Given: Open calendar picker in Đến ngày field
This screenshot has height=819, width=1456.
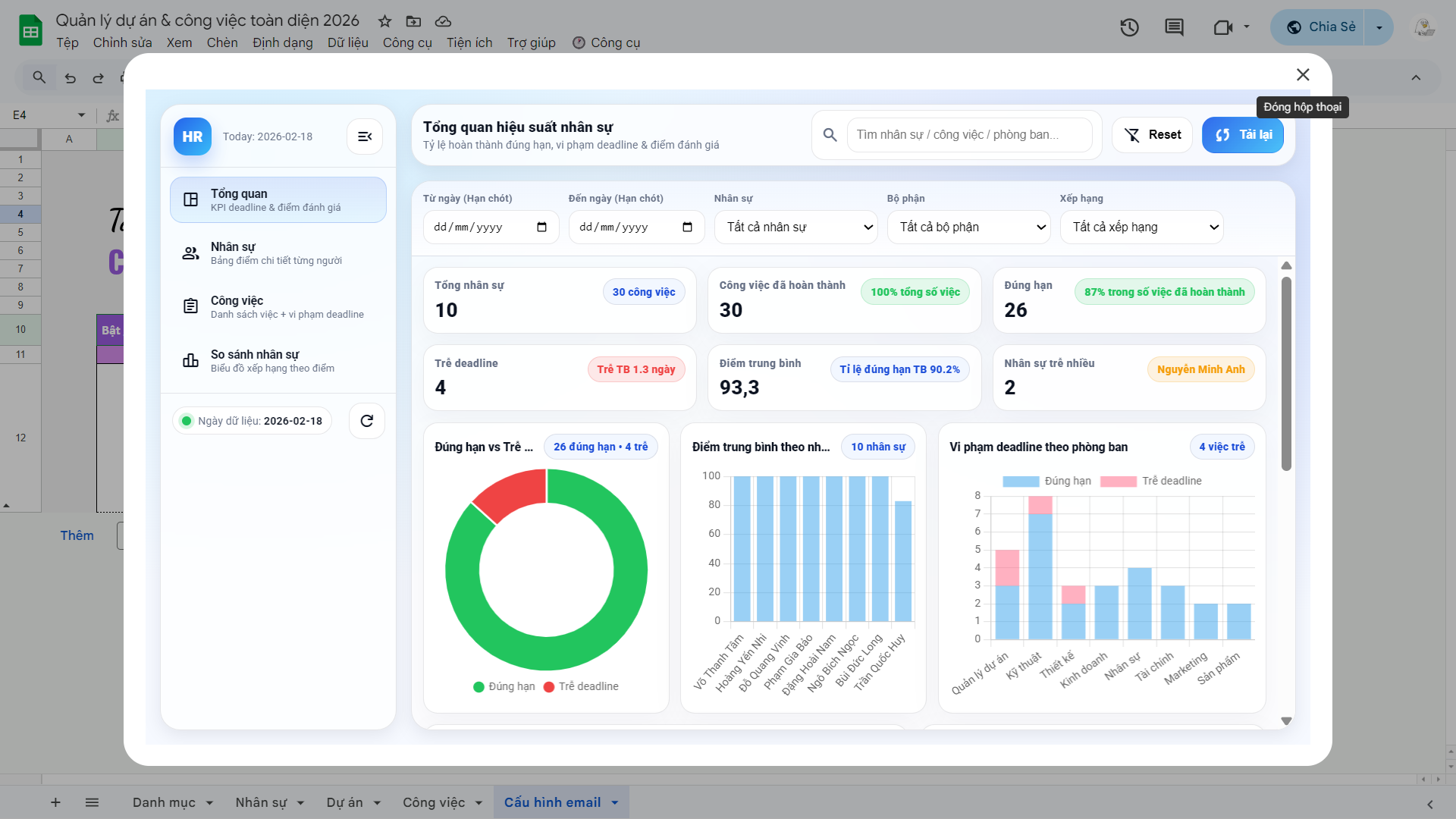Looking at the screenshot, I should [687, 227].
